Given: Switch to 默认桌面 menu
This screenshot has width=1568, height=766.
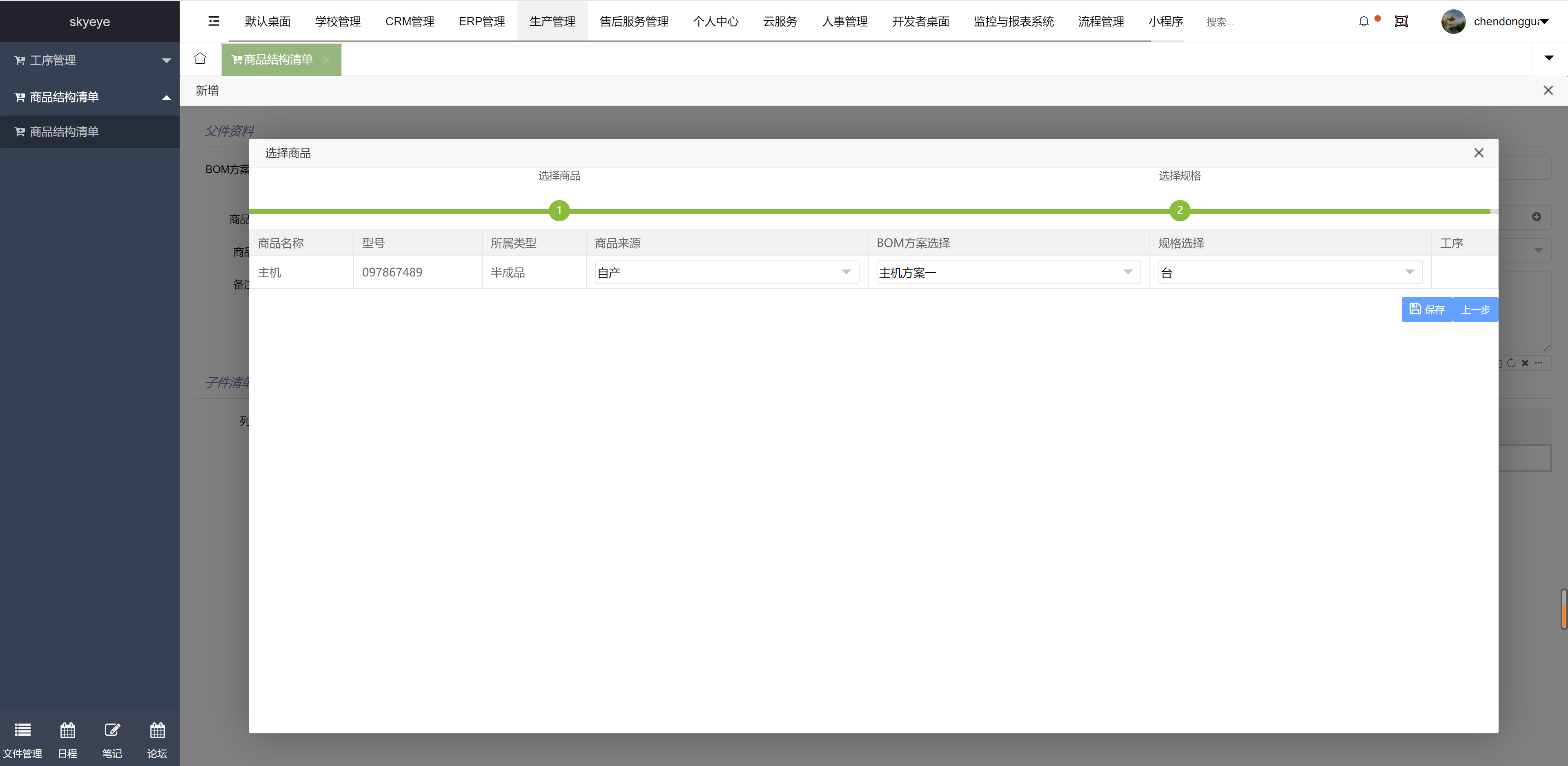Looking at the screenshot, I should point(268,21).
